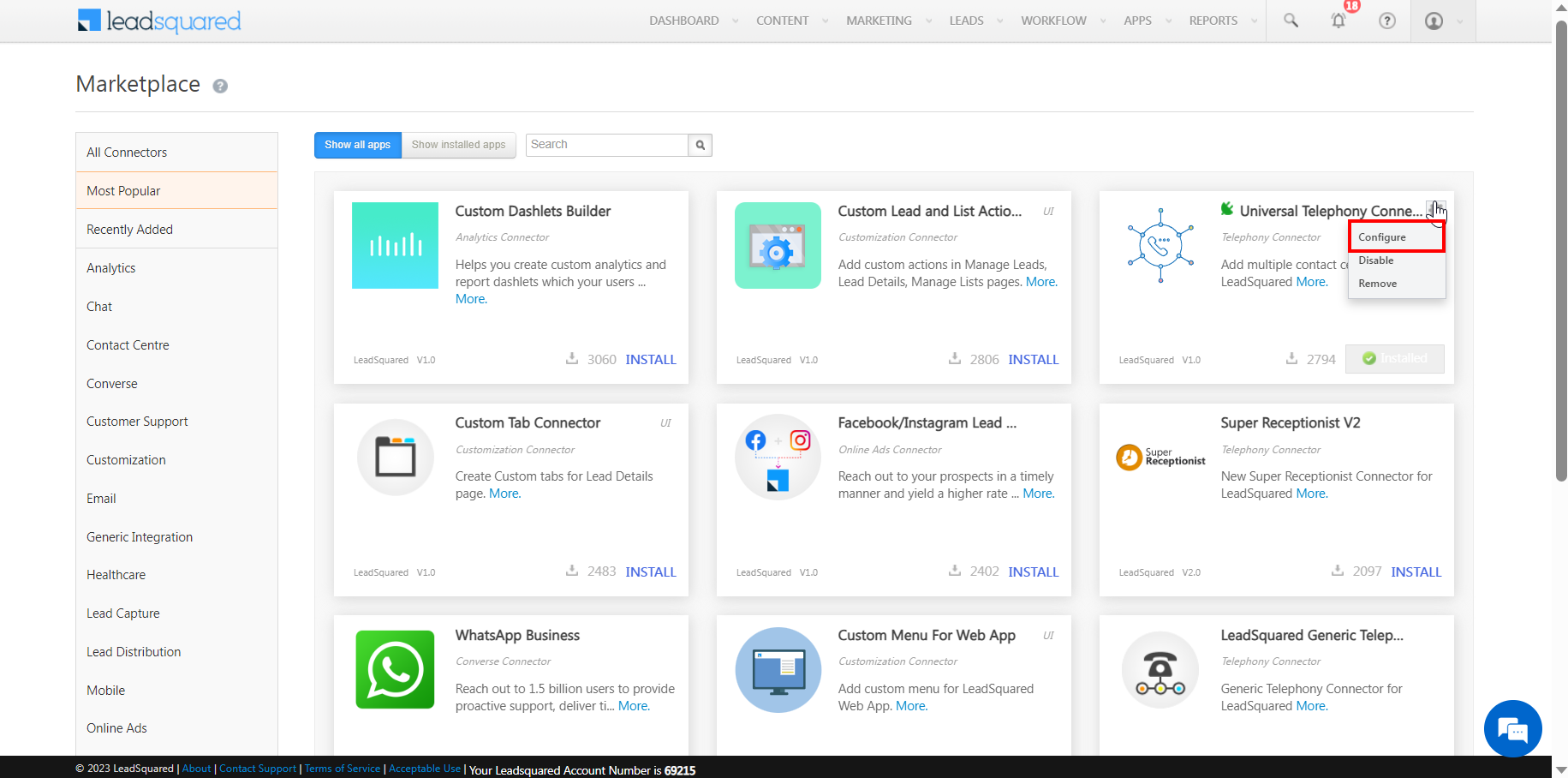Screen dimensions: 1568x778
Task: Open the Generic Integration category
Action: point(176,537)
